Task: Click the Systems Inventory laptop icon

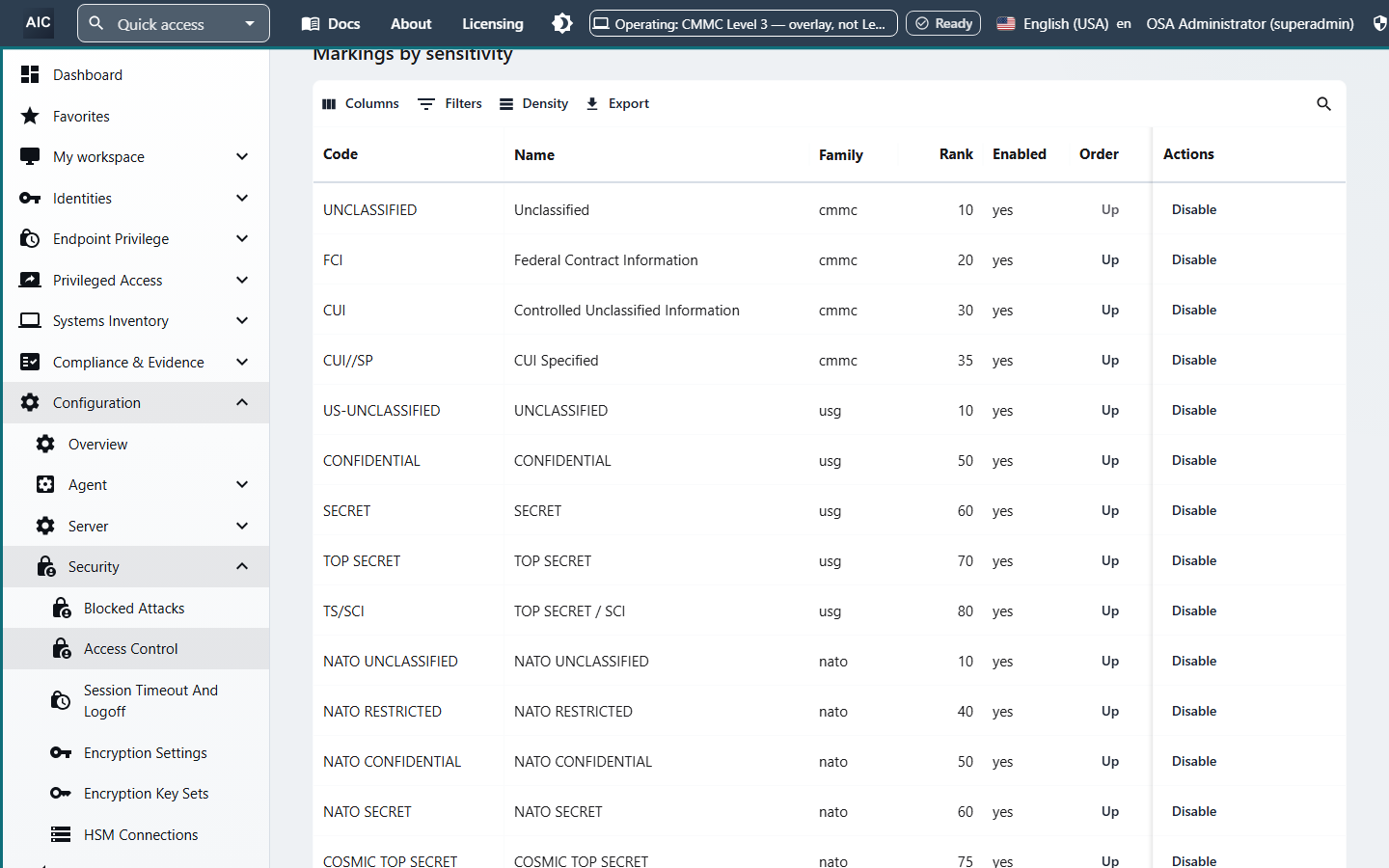Action: pyautogui.click(x=30, y=320)
